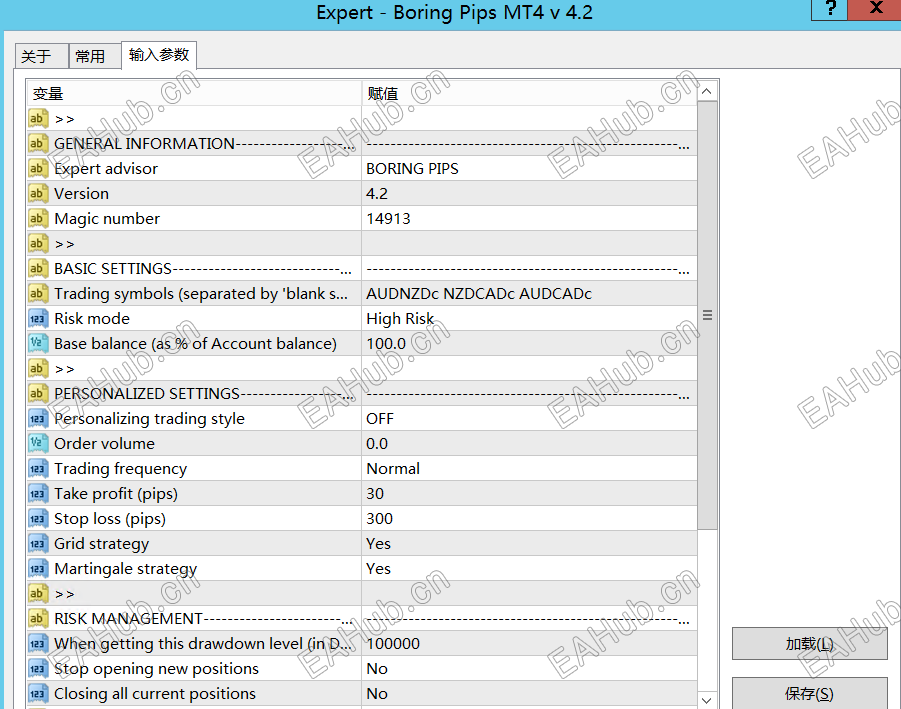Click the string icon beside Version
This screenshot has width=901, height=709.
coord(38,194)
